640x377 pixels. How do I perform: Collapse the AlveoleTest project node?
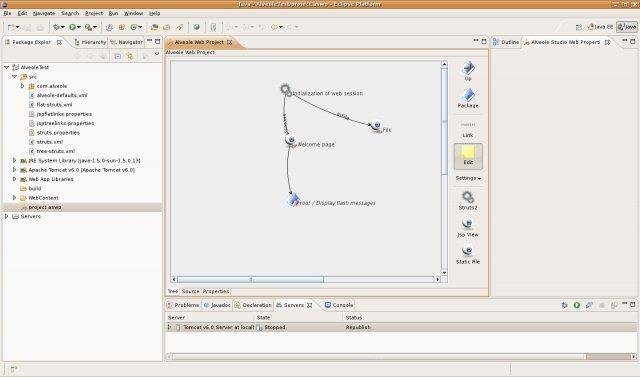7,67
